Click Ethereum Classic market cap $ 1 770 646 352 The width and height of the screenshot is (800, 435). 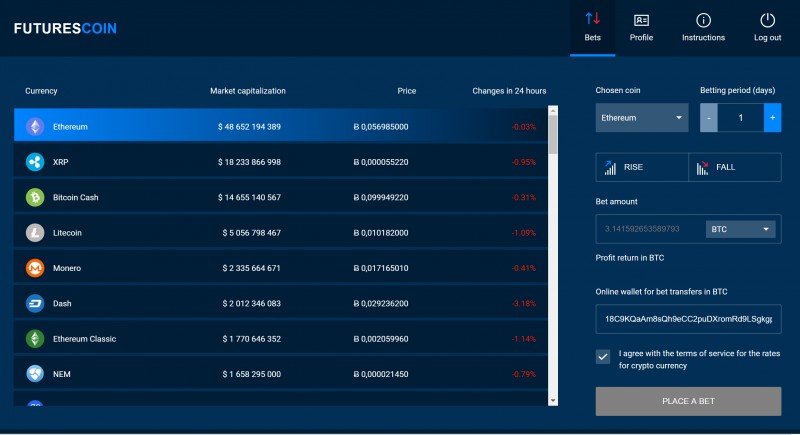tap(251, 339)
